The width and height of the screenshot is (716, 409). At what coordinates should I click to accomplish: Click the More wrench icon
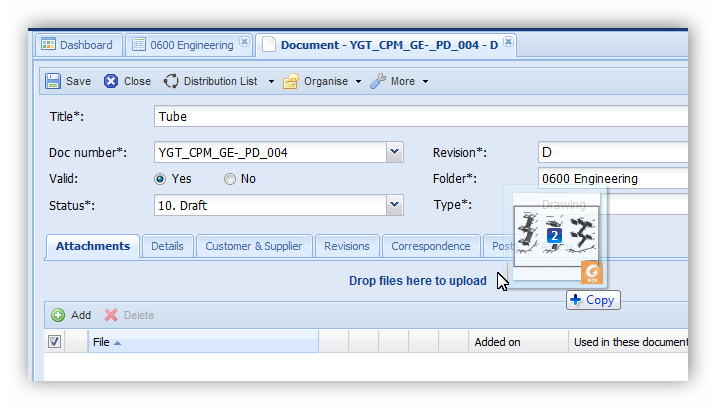[x=378, y=81]
